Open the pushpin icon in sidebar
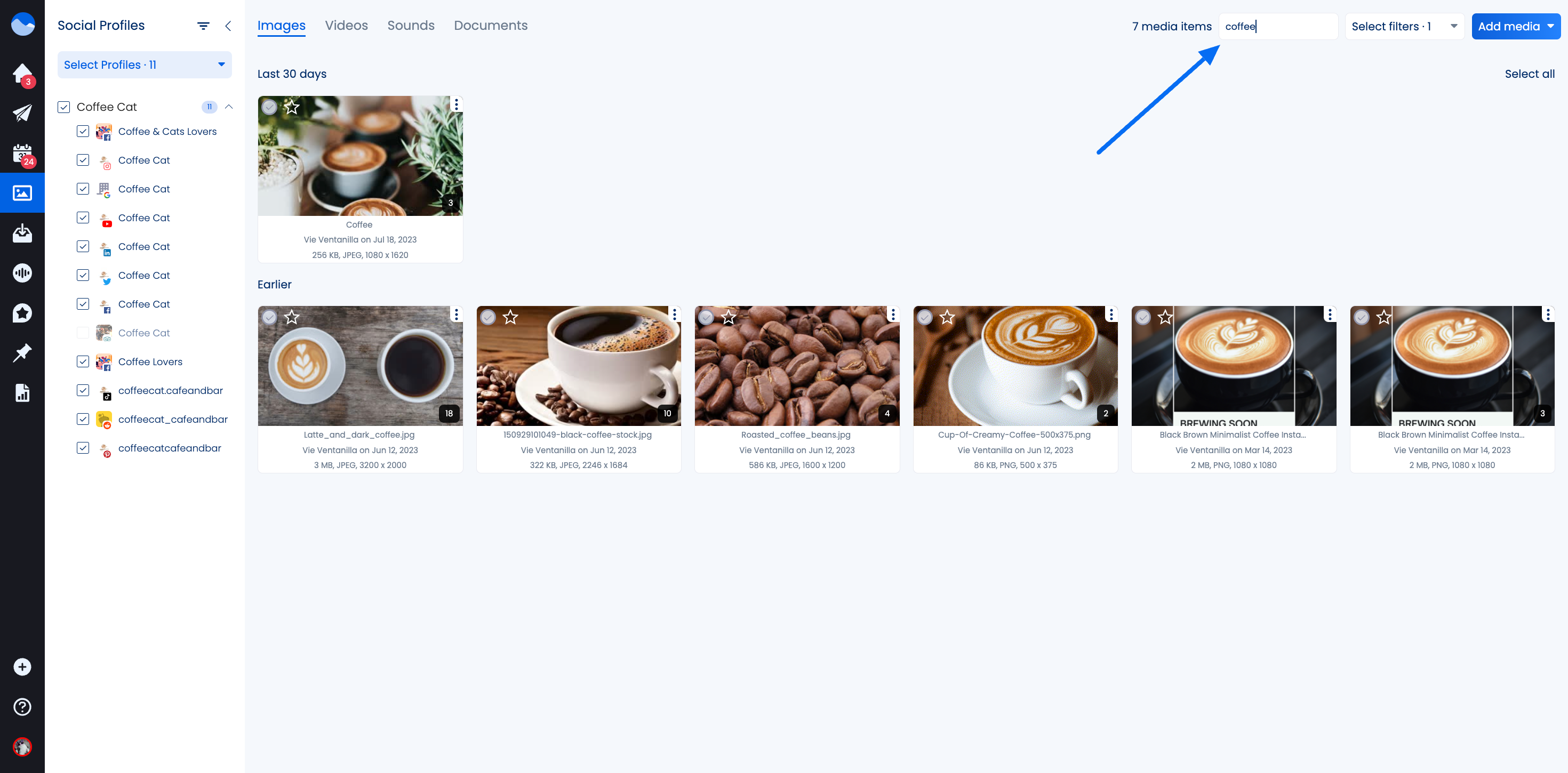Screen dimensions: 1568x773 point(22,352)
